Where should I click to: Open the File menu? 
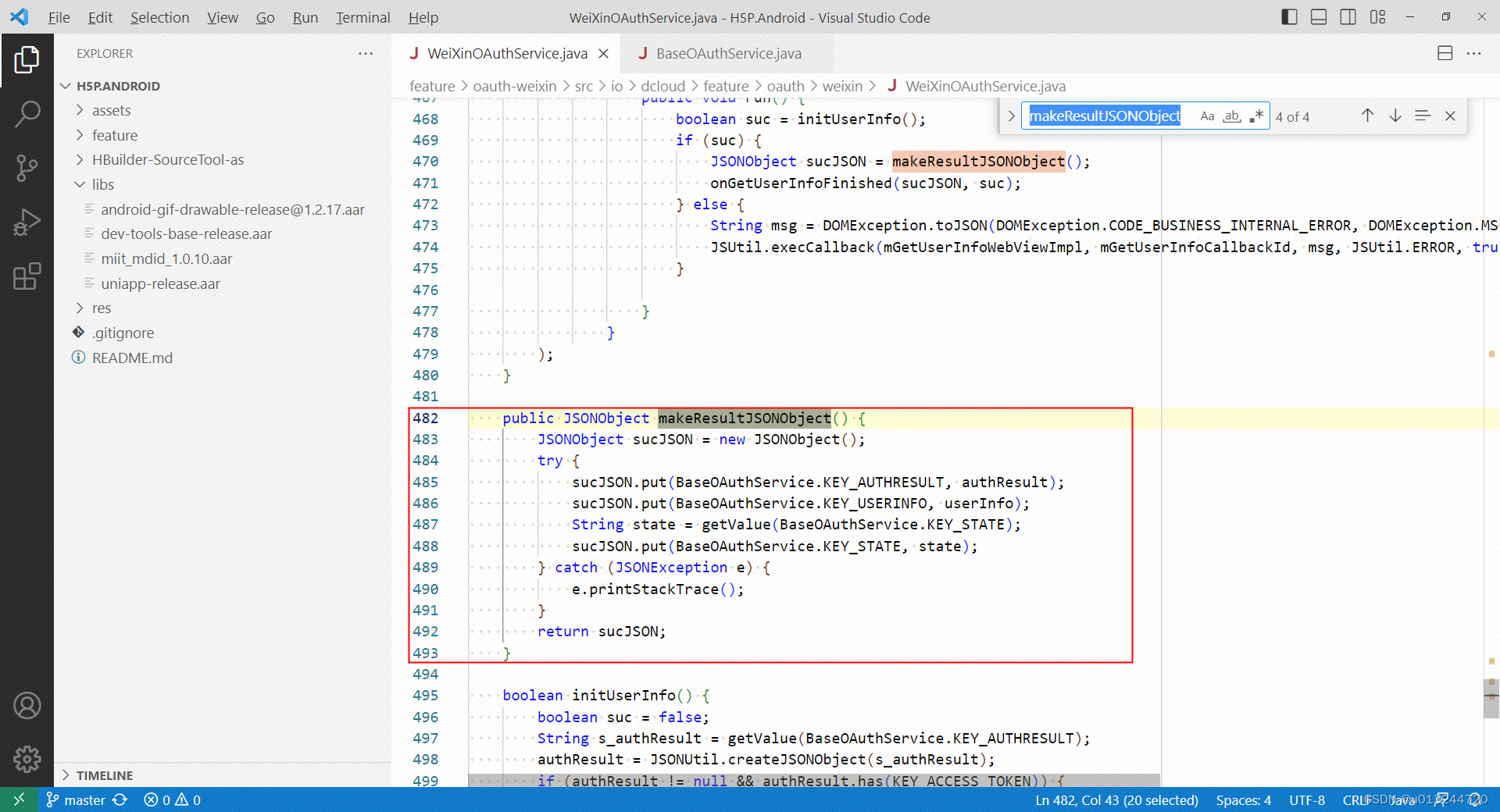[x=59, y=17]
